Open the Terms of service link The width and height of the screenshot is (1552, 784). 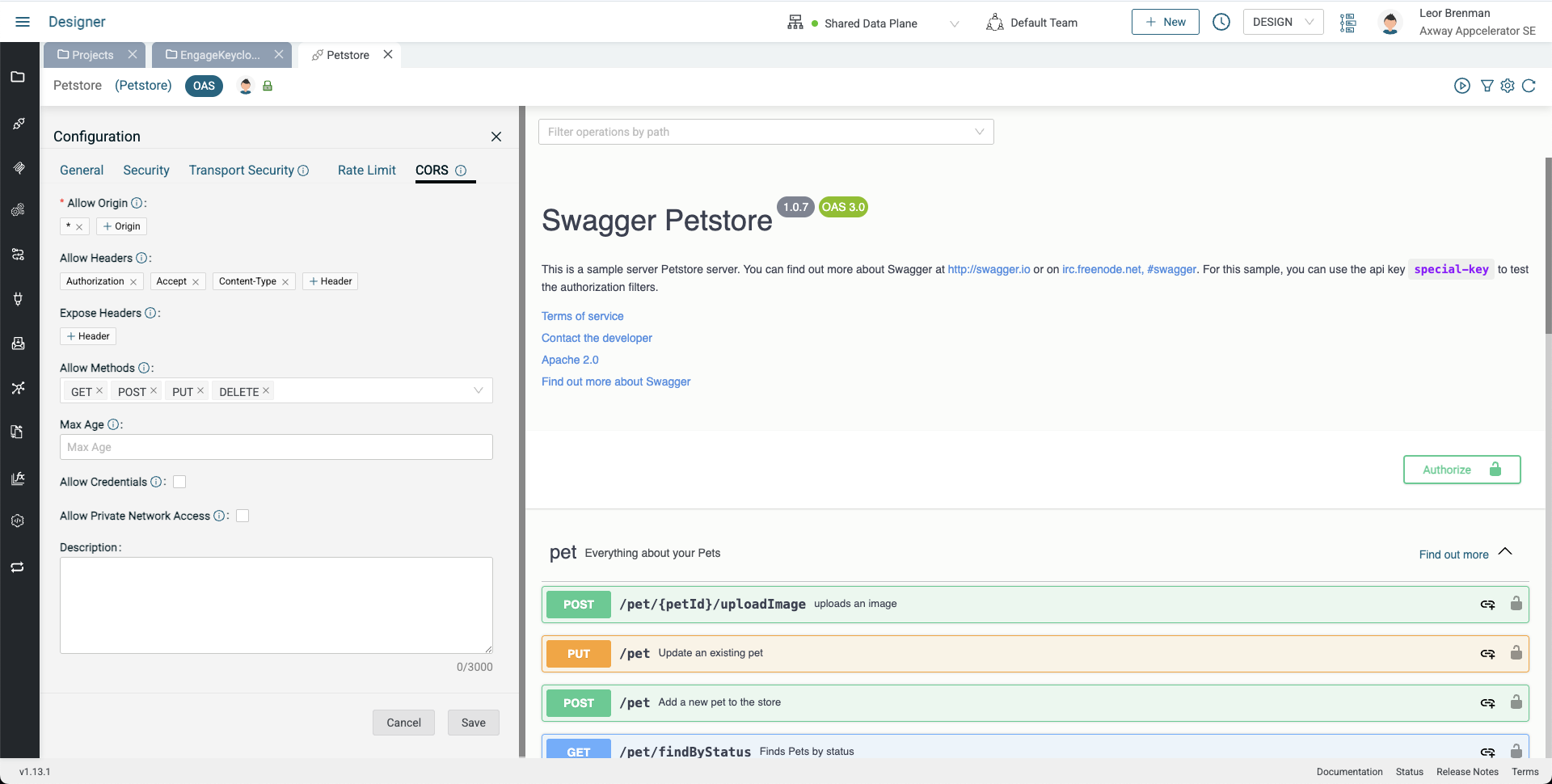pyautogui.click(x=582, y=316)
